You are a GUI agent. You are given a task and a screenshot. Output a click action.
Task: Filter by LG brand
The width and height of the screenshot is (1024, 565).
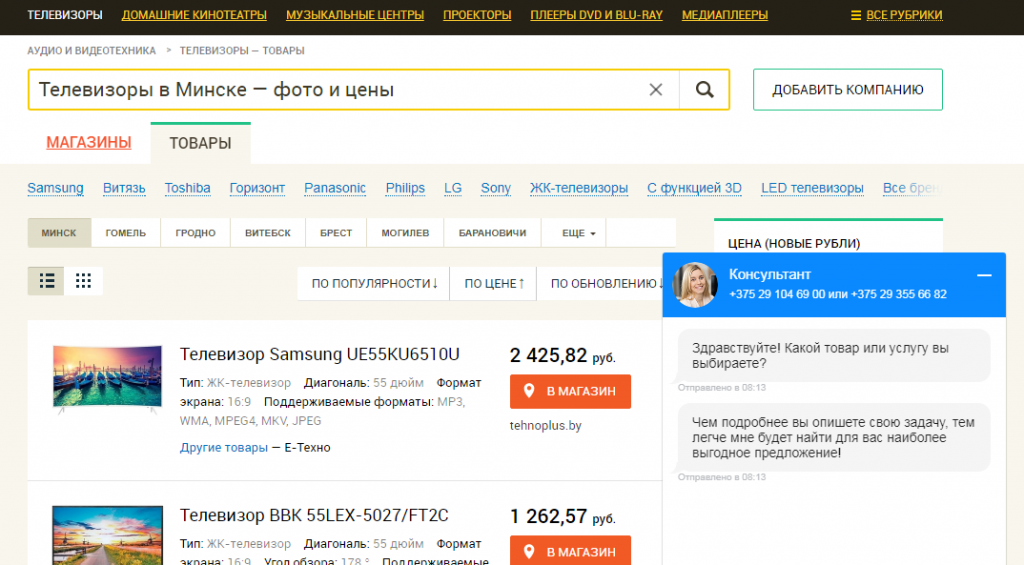click(453, 188)
